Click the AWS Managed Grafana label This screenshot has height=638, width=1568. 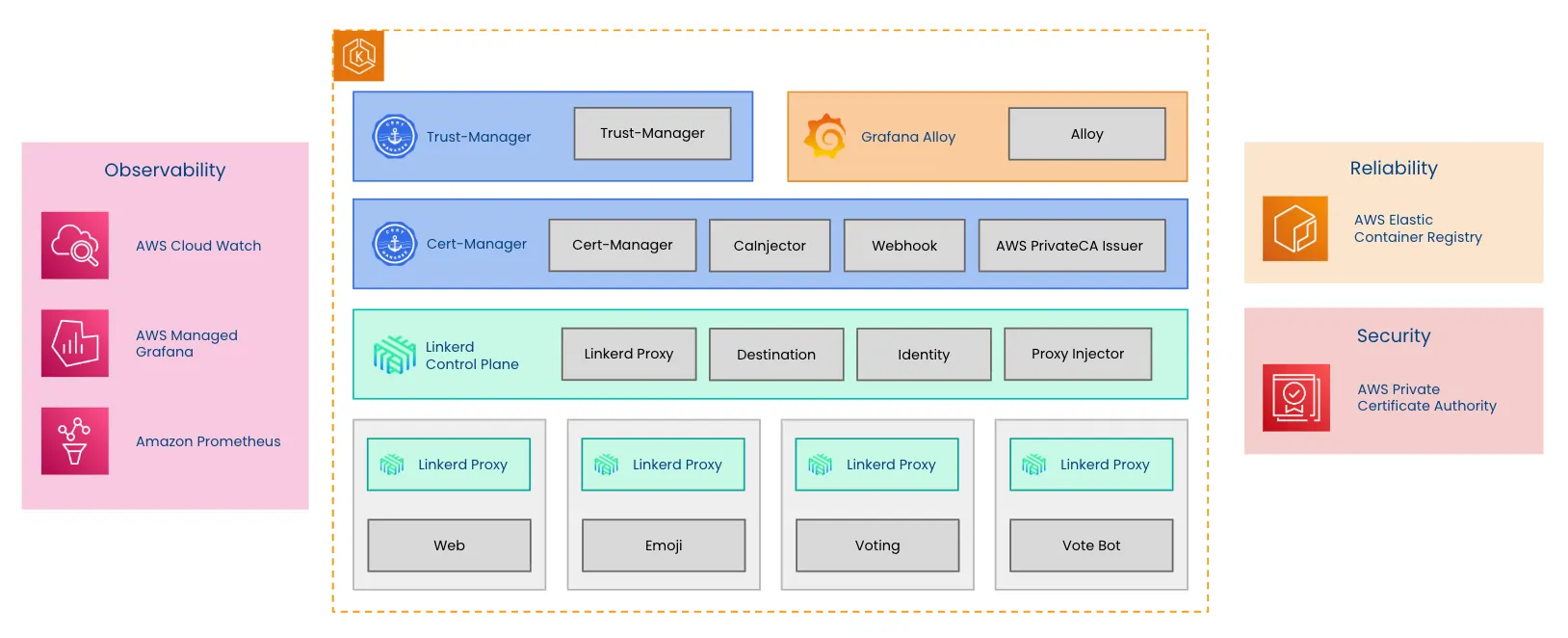click(x=187, y=344)
